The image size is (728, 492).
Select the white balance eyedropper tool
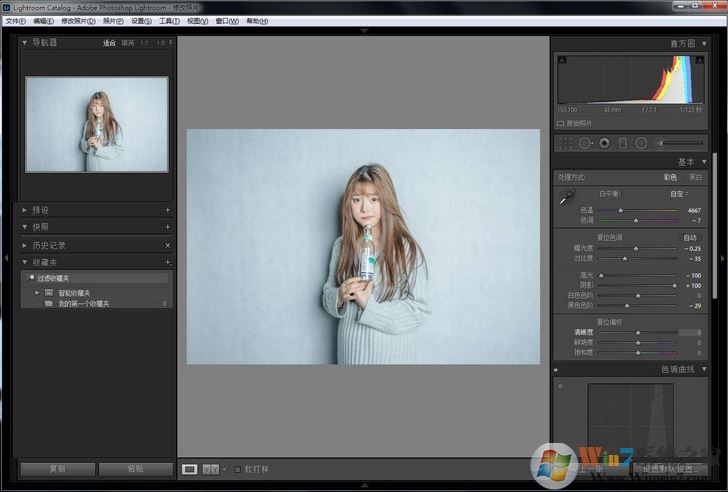566,200
